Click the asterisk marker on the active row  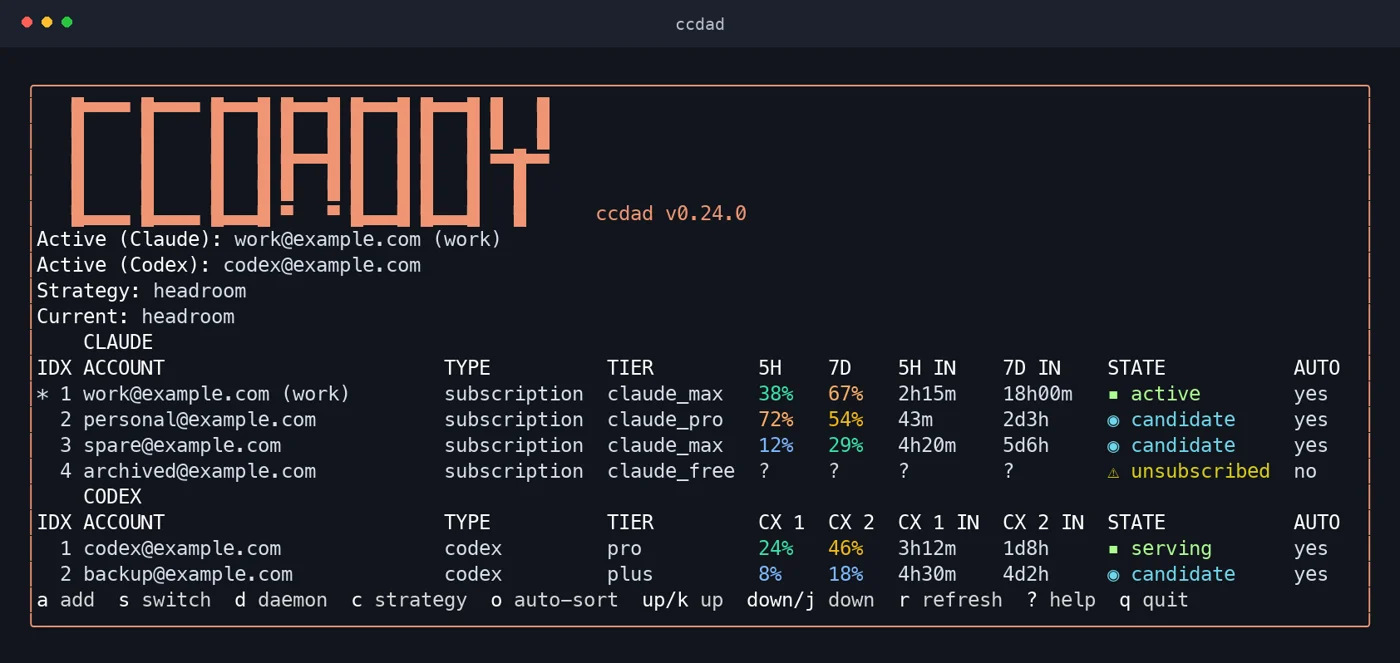[x=42, y=394]
